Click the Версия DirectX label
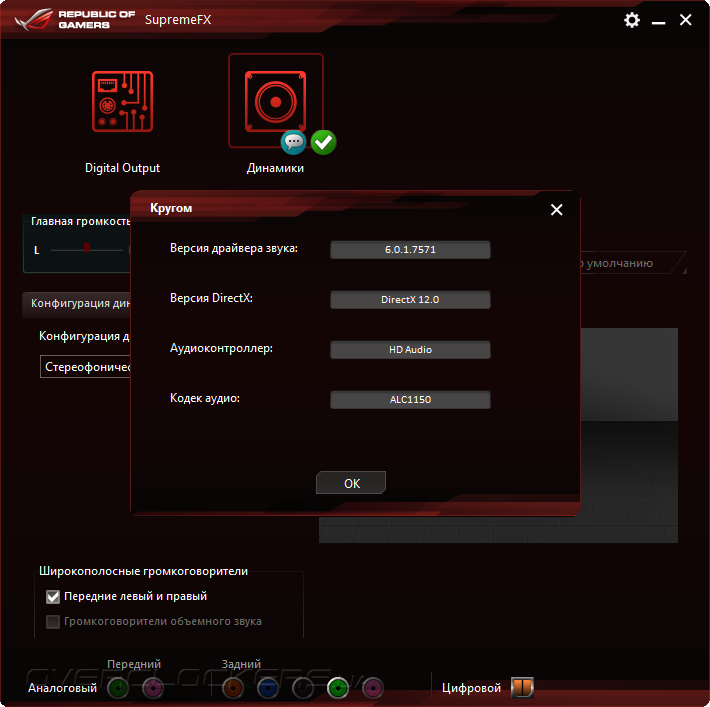The image size is (710, 707). [211, 298]
